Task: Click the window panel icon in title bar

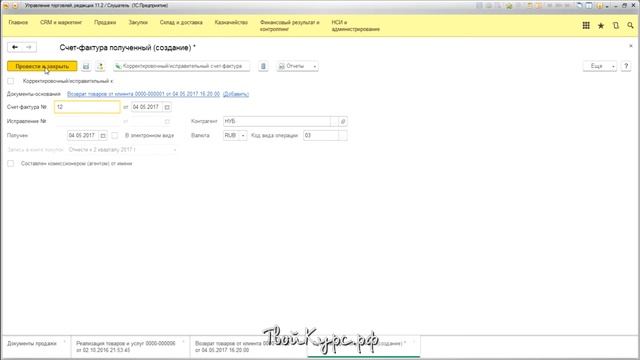Action: 589,6
